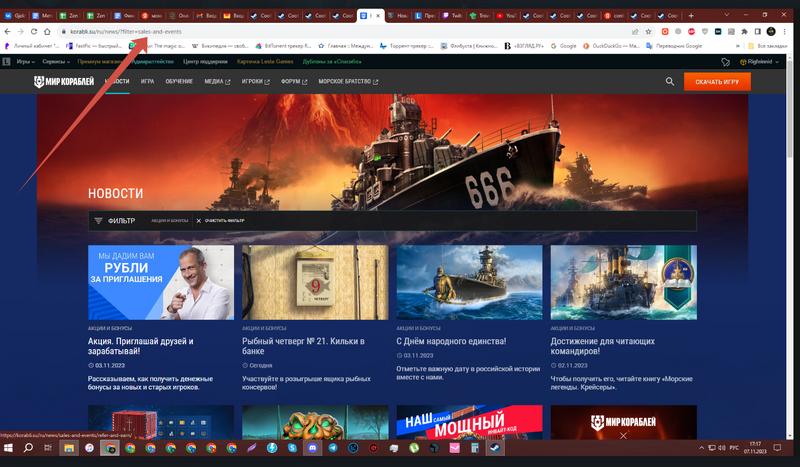The height and width of the screenshot is (467, 800).
Task: Expand the Rigfeinnid account dropdown
Action: 760,62
